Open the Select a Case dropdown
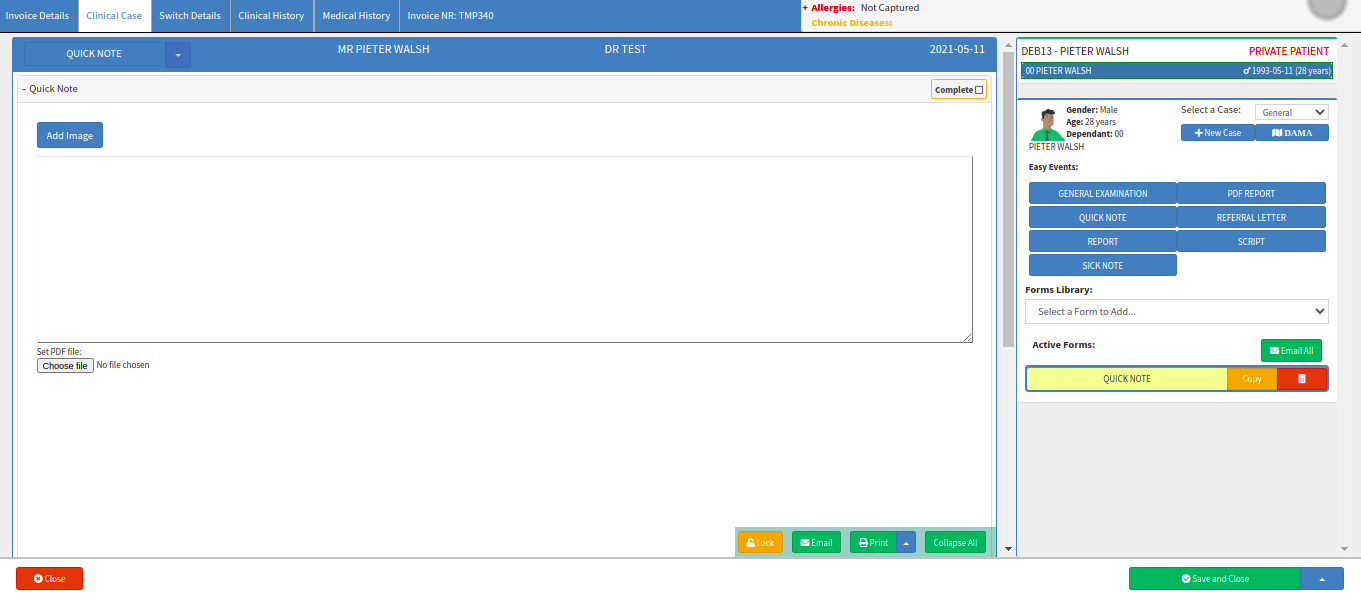The height and width of the screenshot is (594, 1361). 1291,113
